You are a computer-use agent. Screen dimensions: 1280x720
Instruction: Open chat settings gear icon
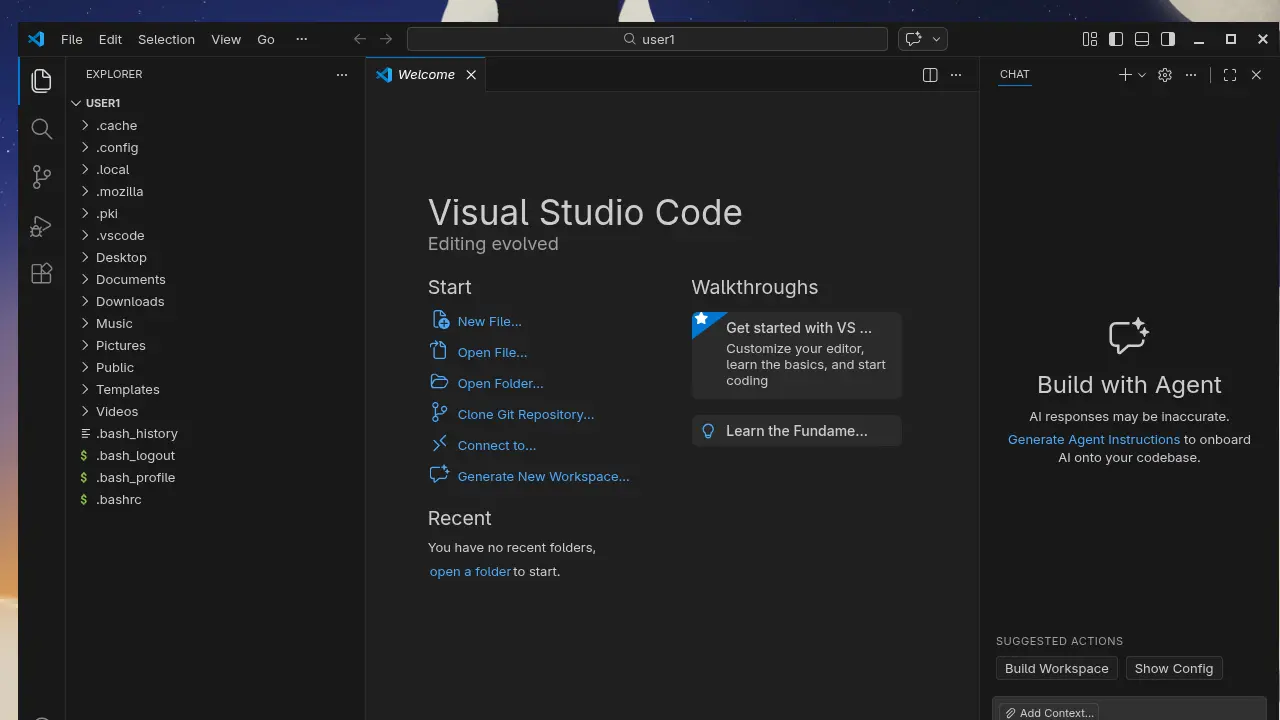[1164, 75]
